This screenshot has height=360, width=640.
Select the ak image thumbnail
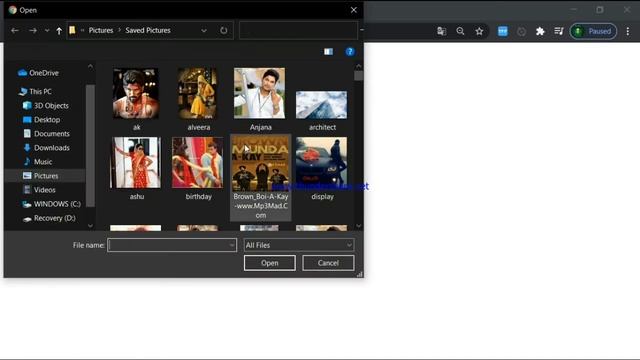tap(136, 93)
